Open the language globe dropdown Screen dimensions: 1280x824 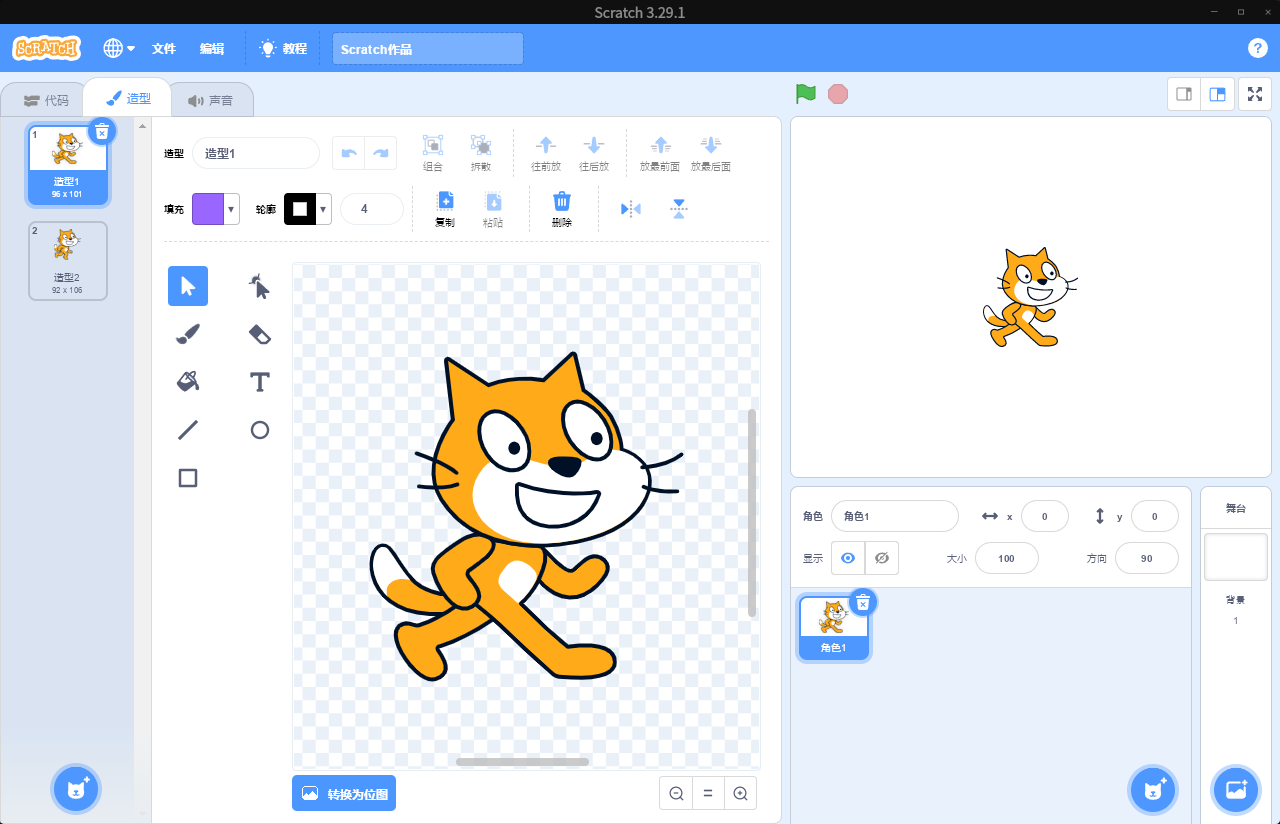click(119, 48)
